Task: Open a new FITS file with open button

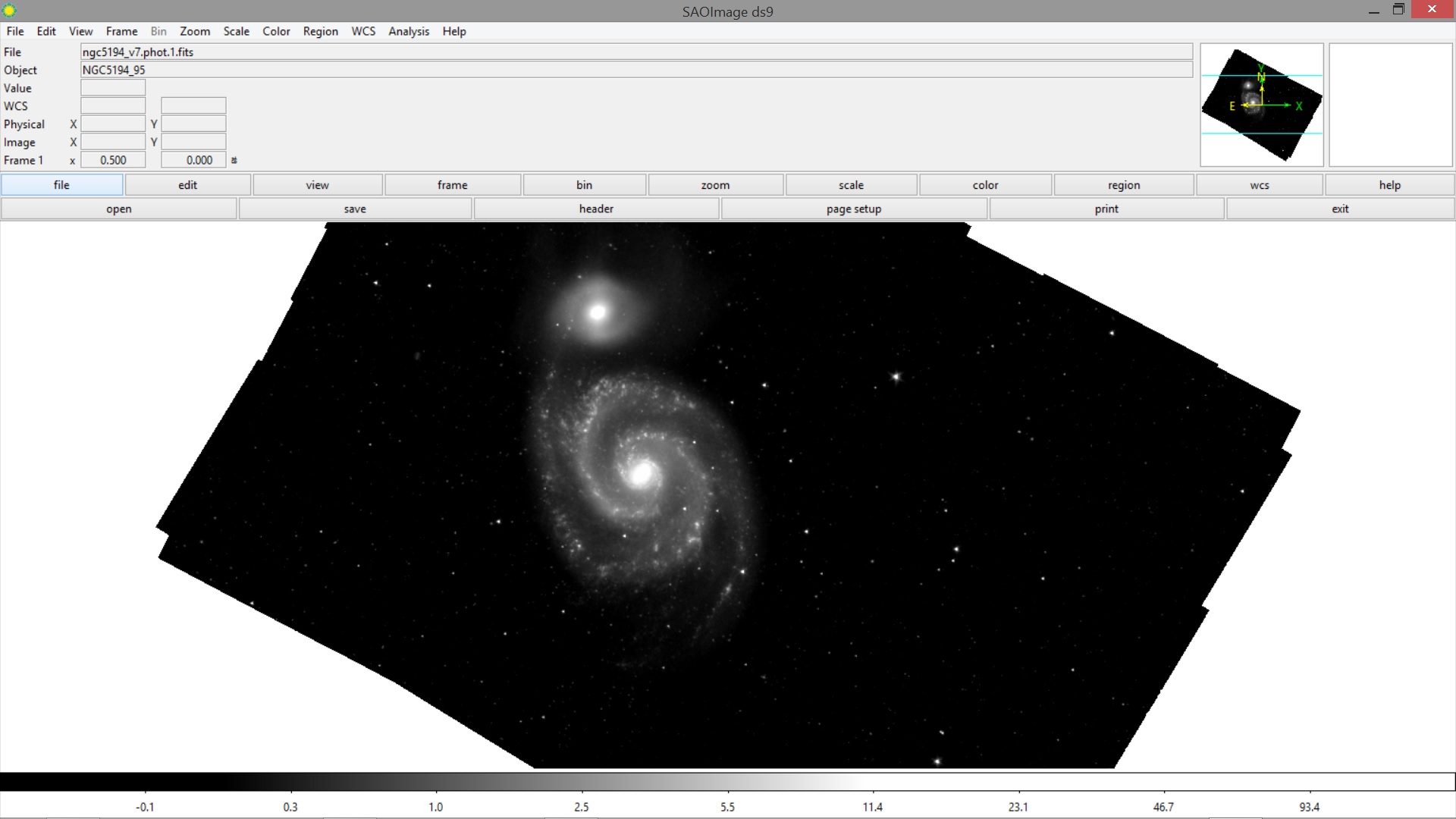Action: (119, 209)
